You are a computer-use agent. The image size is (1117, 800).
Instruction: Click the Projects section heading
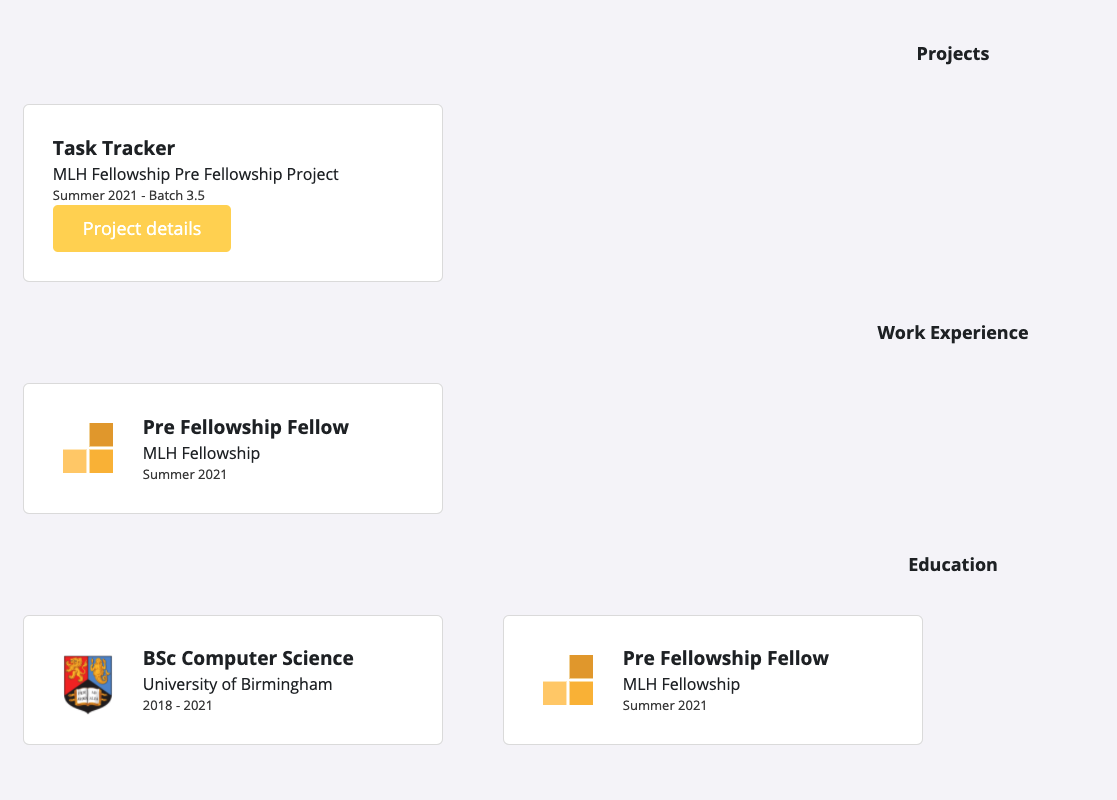click(952, 54)
